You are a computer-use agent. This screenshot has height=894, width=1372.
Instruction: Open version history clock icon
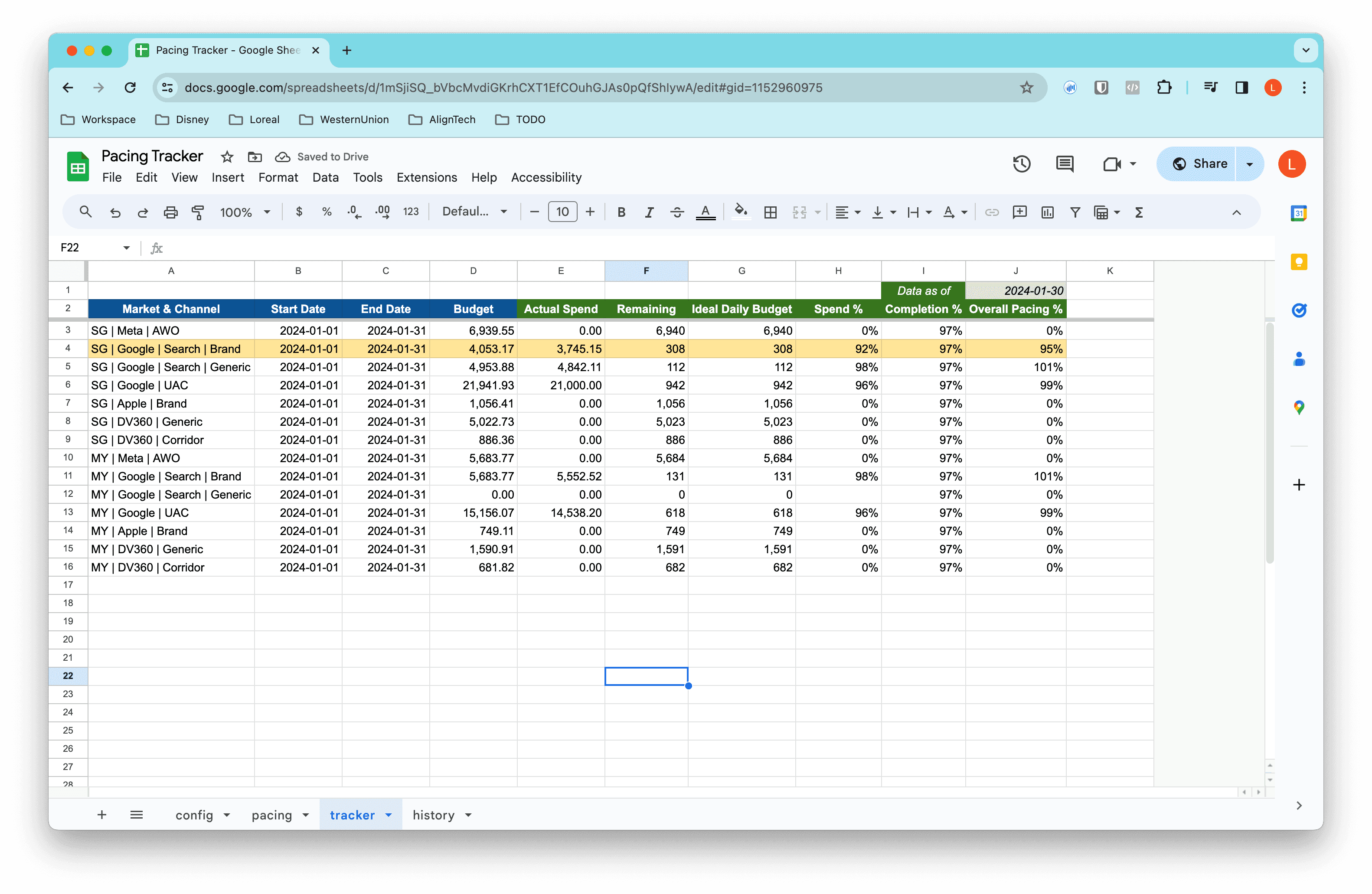click(x=1022, y=164)
